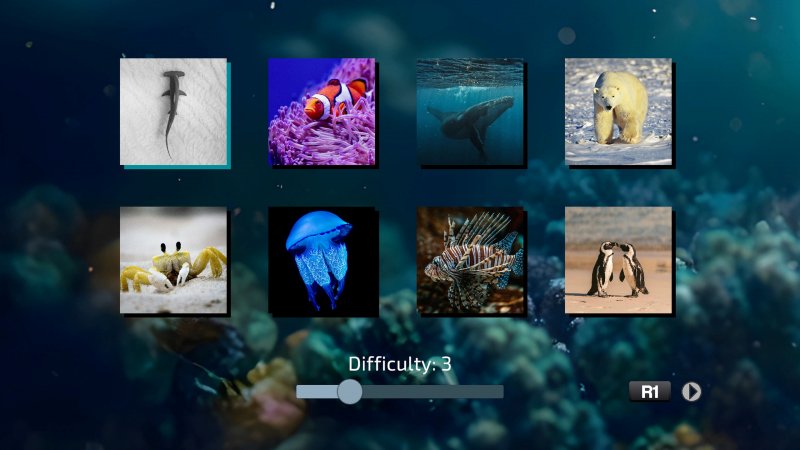Select the striped lionfish image
The image size is (800, 450).
click(x=470, y=260)
